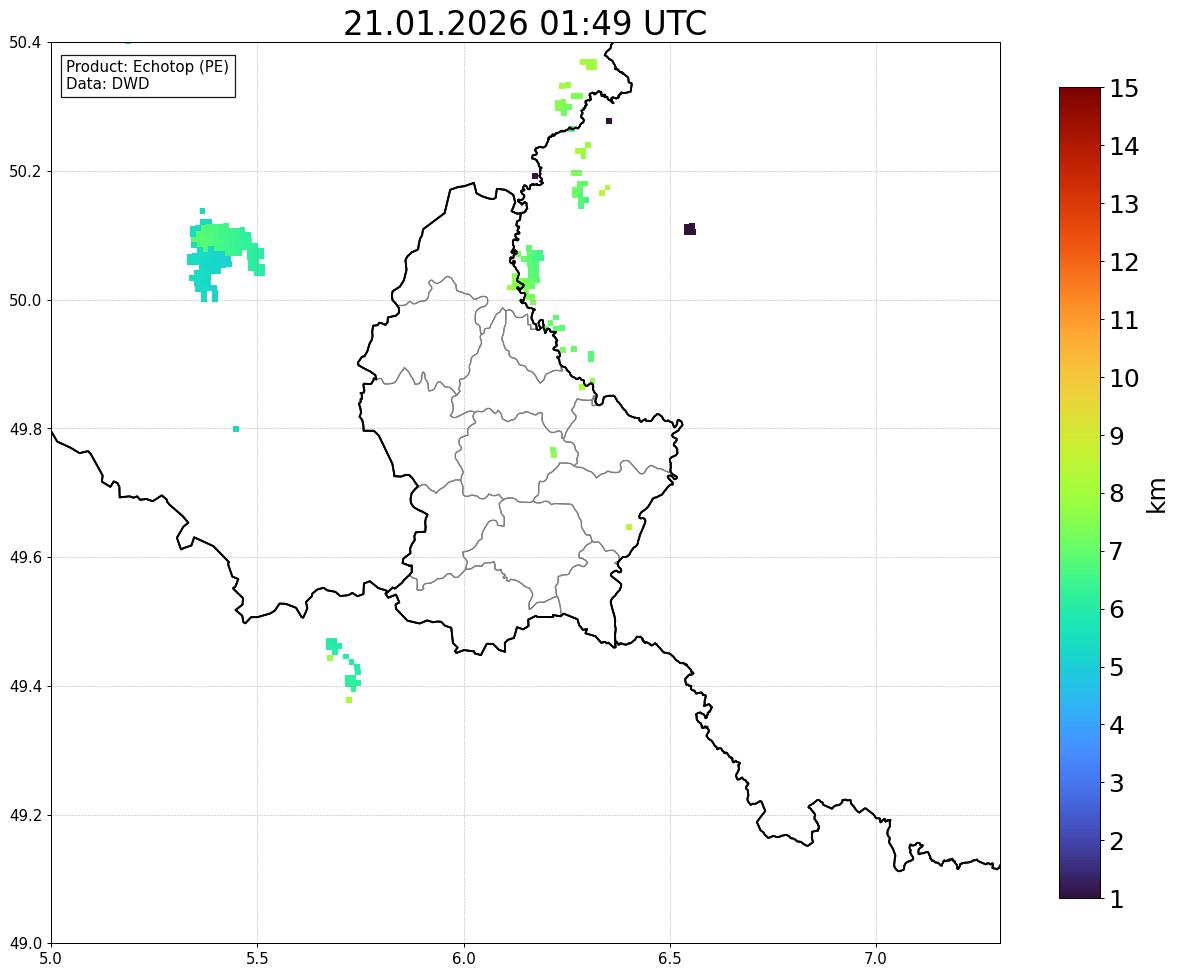Click the colorbar label '7'
The width and height of the screenshot is (1178, 976).
(1116, 551)
